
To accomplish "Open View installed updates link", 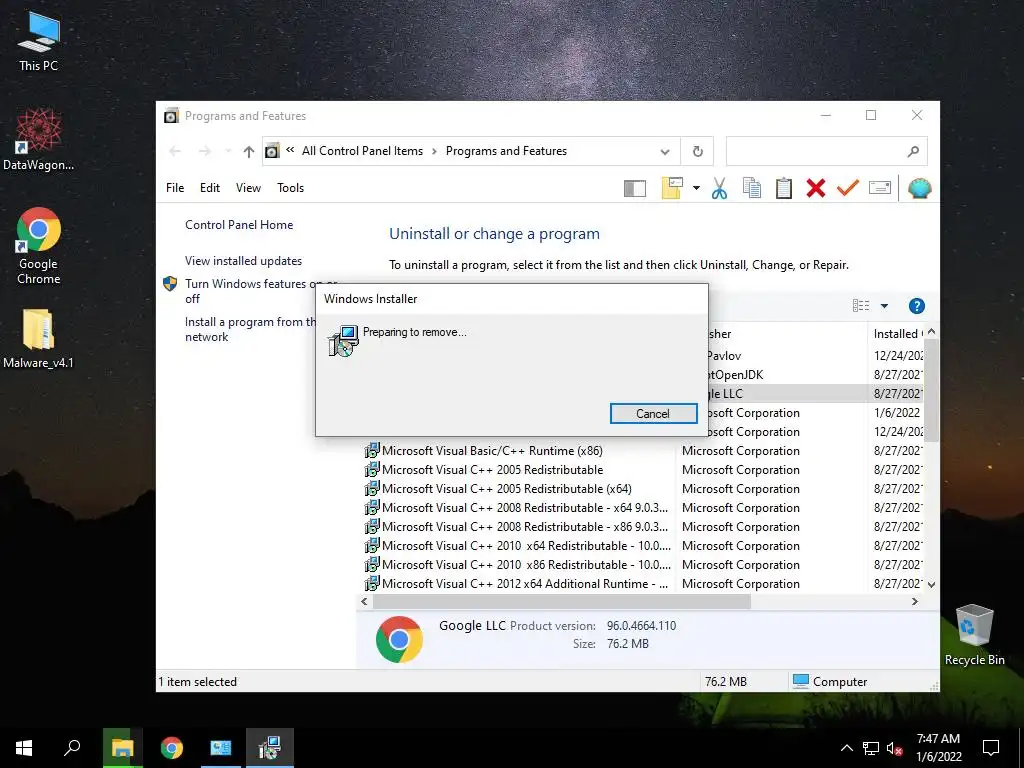I will click(x=244, y=261).
